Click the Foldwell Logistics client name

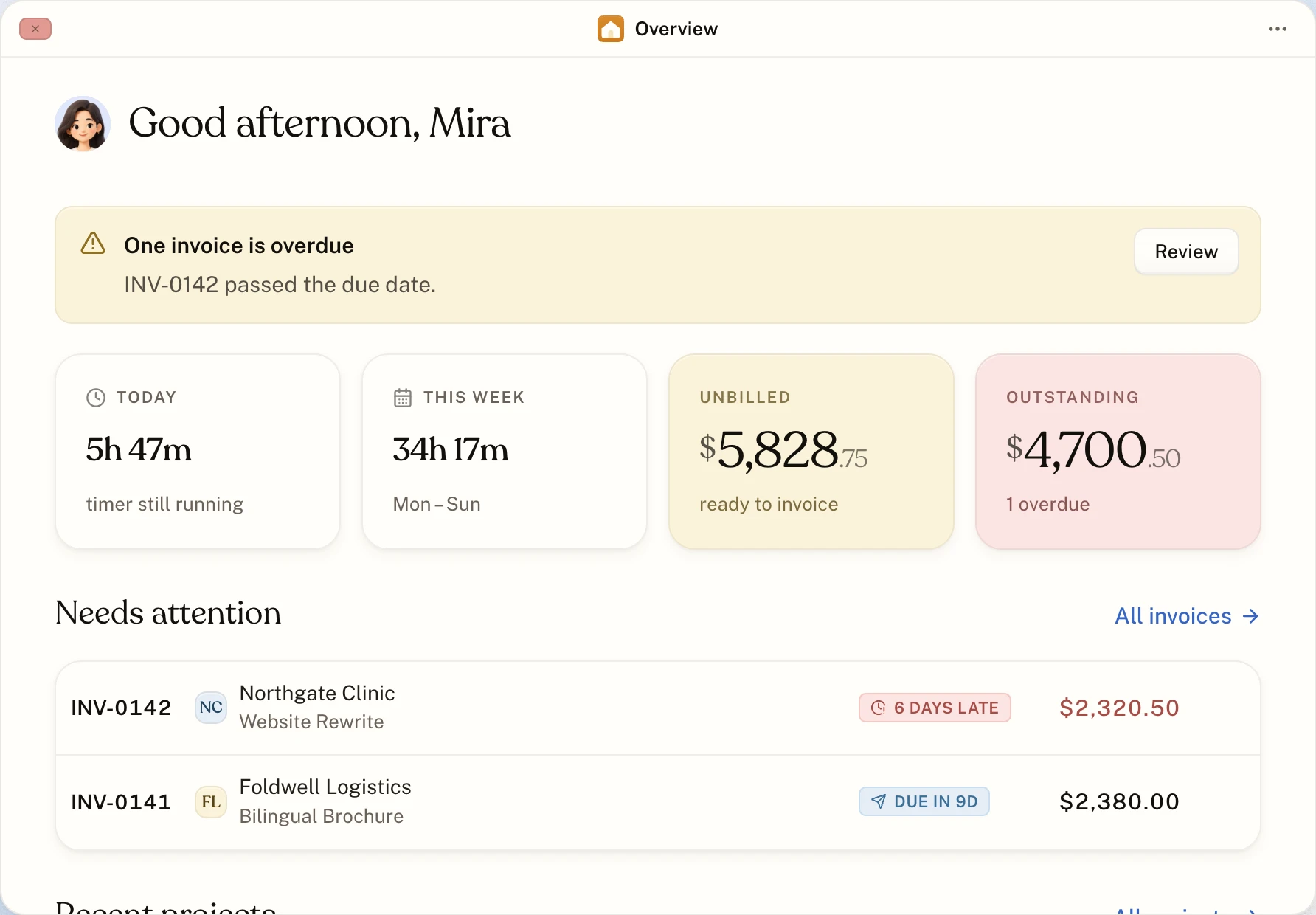325,787
